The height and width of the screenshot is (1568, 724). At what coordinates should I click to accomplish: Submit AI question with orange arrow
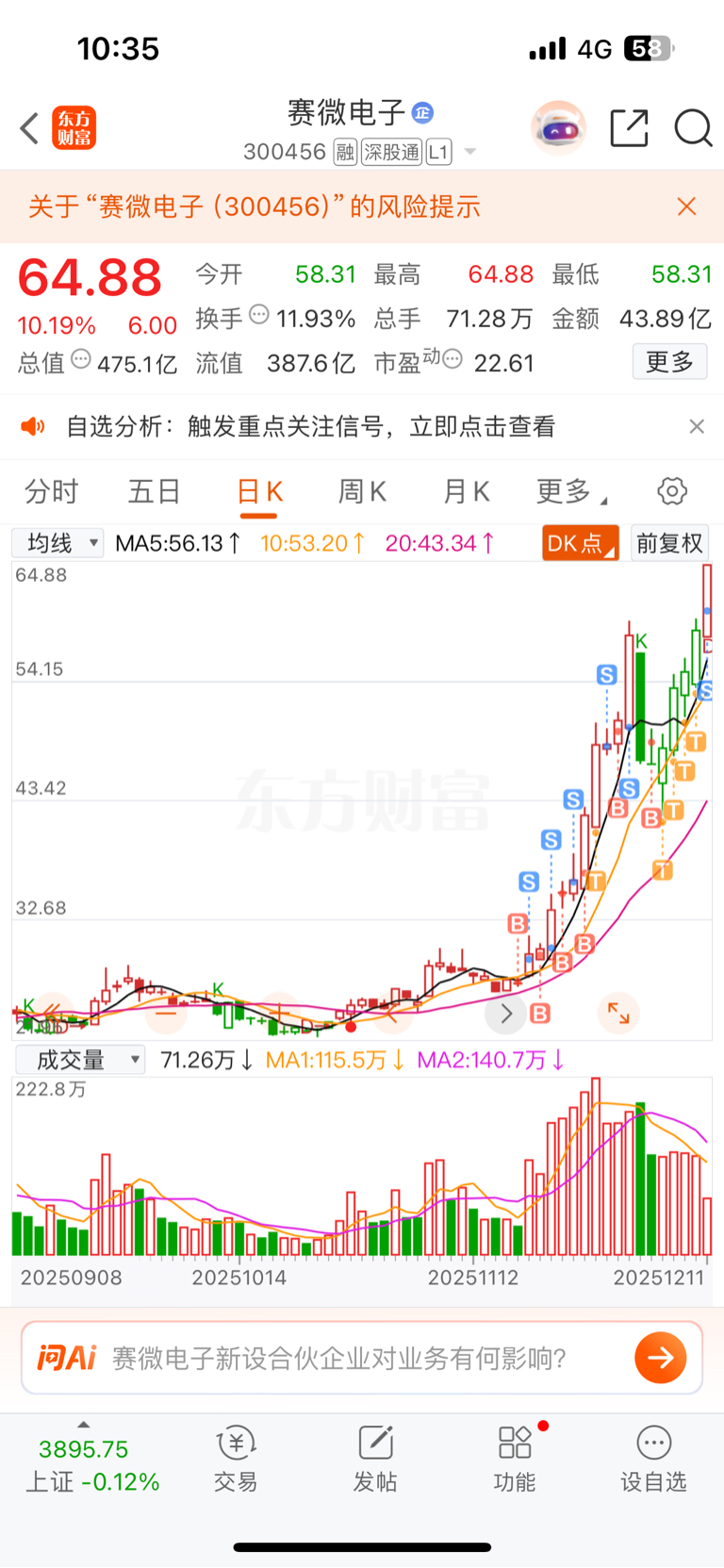pos(660,1358)
